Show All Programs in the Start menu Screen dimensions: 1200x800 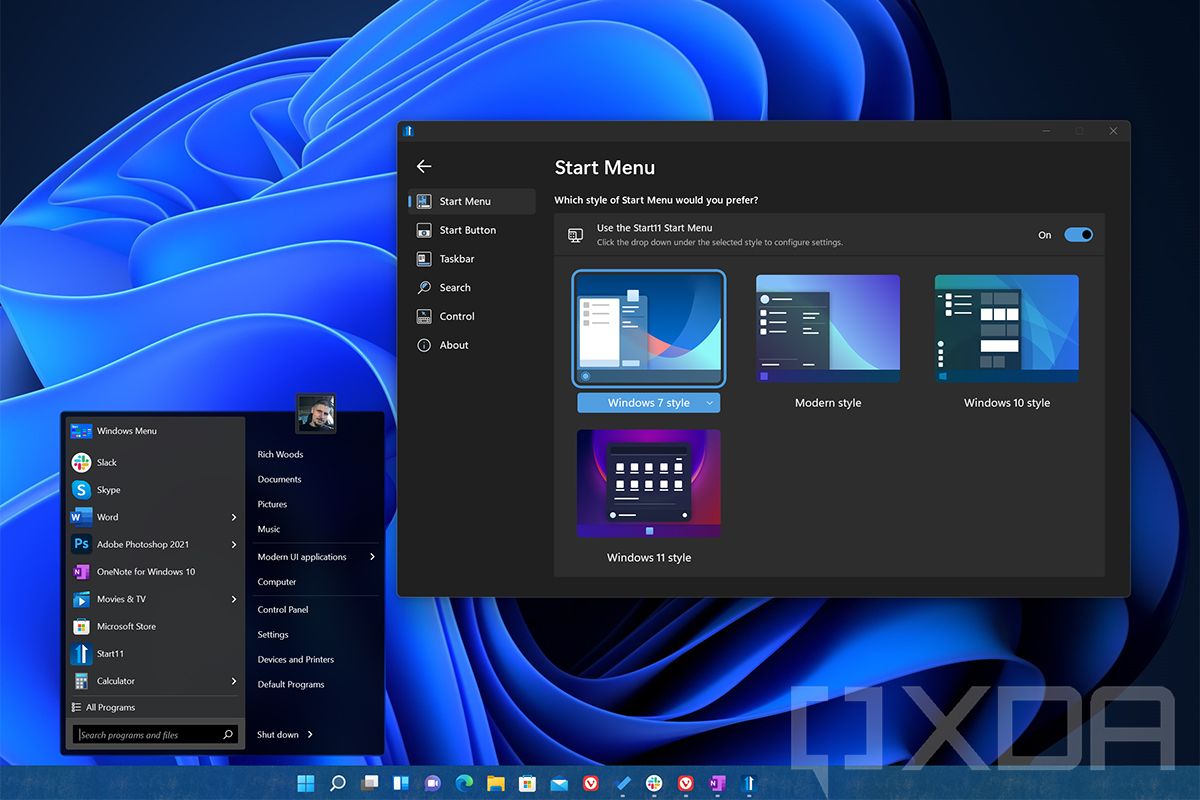pyautogui.click(x=110, y=707)
